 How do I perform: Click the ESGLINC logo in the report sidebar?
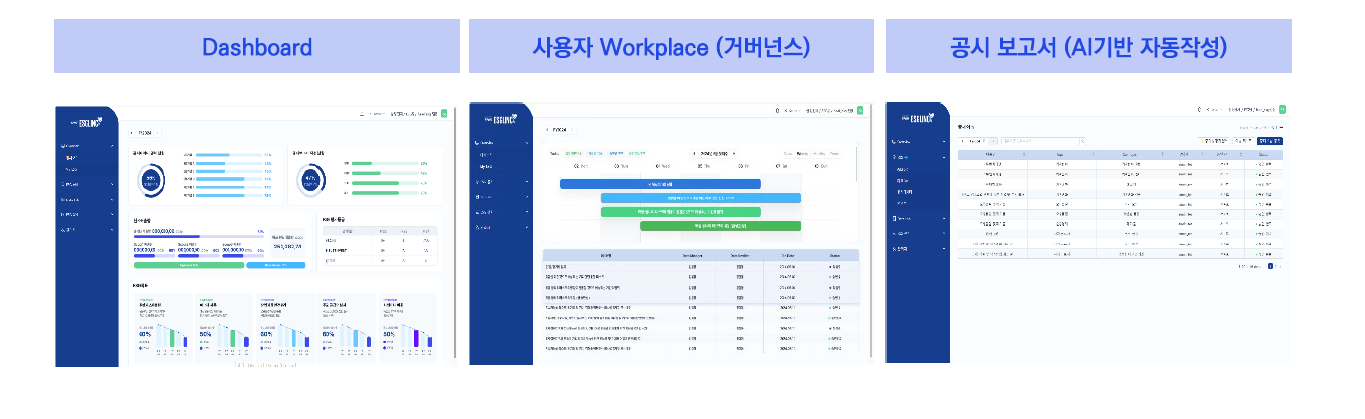click(x=918, y=120)
